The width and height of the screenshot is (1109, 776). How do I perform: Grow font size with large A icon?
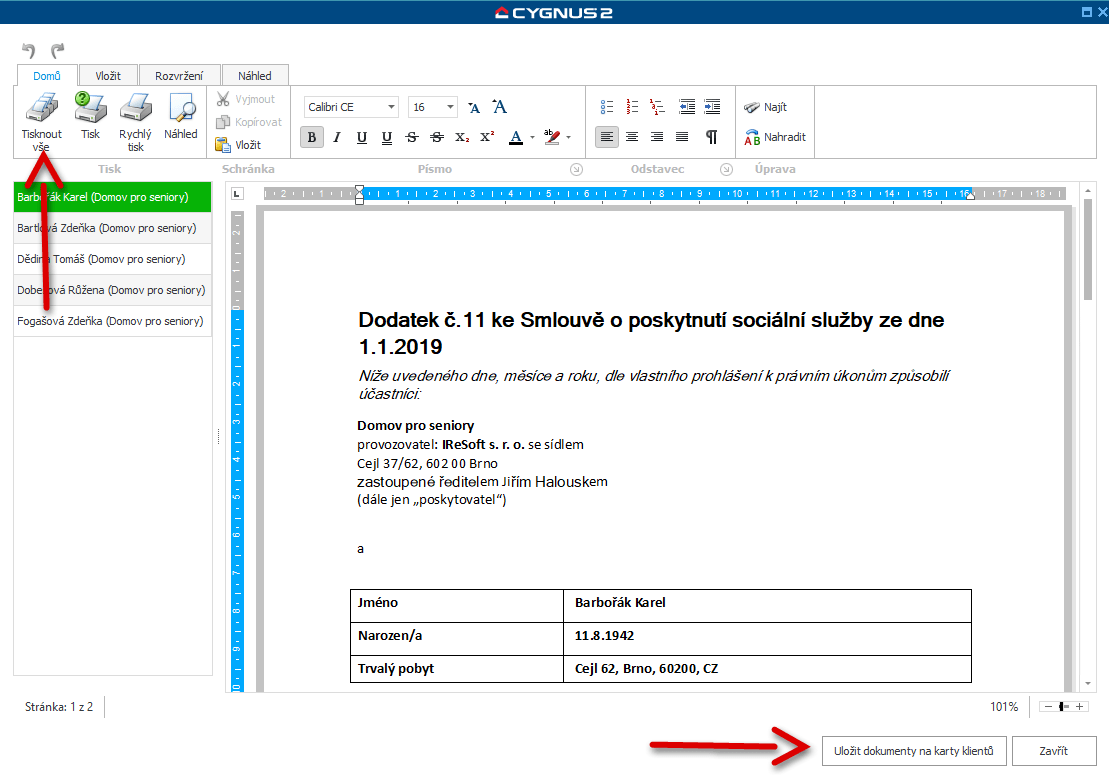[x=499, y=107]
